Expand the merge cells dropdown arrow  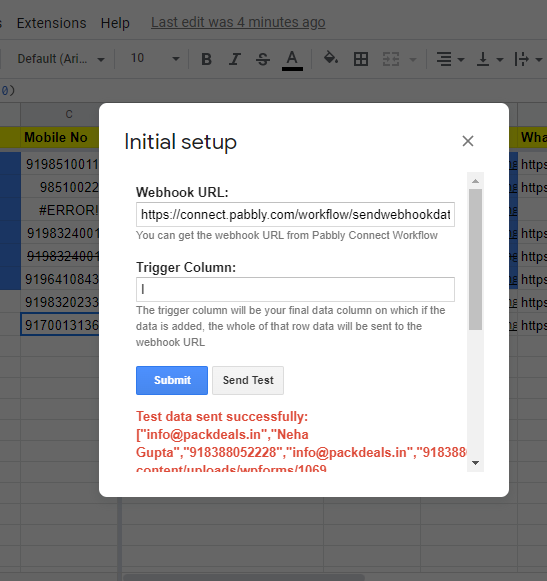tap(413, 60)
